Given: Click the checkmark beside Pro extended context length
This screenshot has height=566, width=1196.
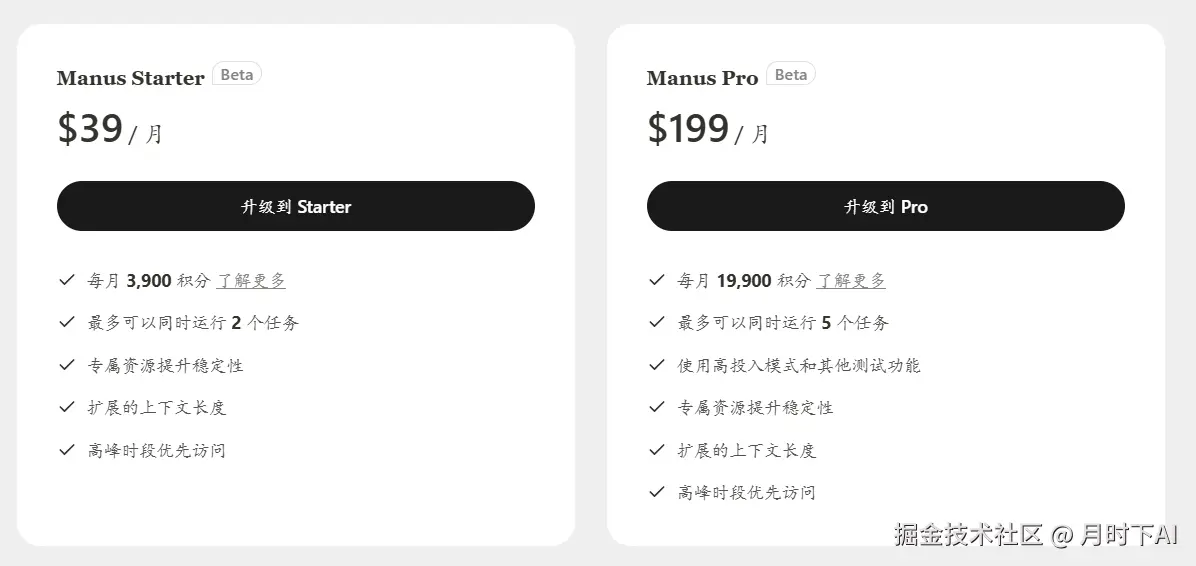Looking at the screenshot, I should coord(657,450).
